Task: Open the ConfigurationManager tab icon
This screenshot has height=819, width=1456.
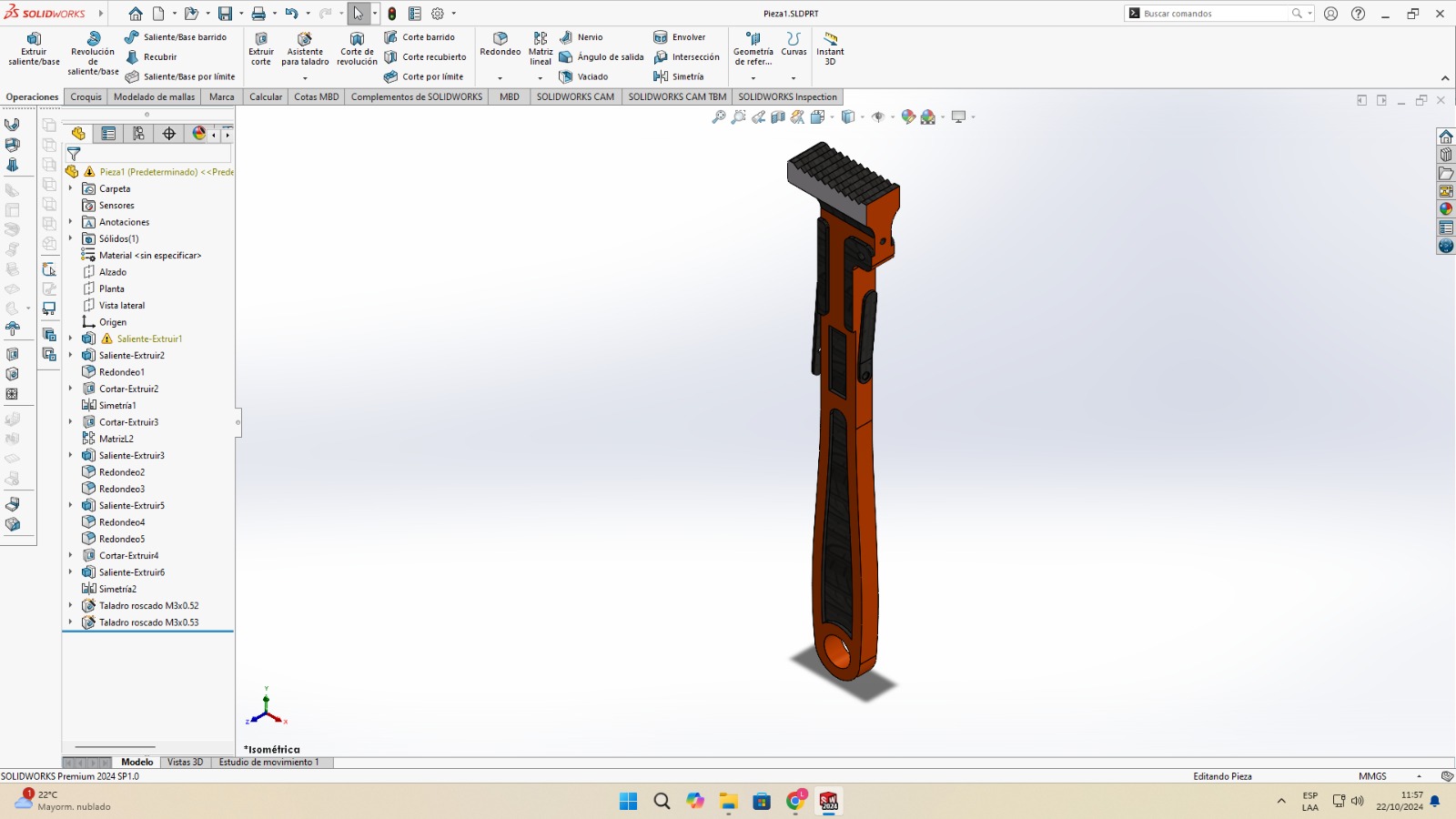Action: [x=138, y=134]
